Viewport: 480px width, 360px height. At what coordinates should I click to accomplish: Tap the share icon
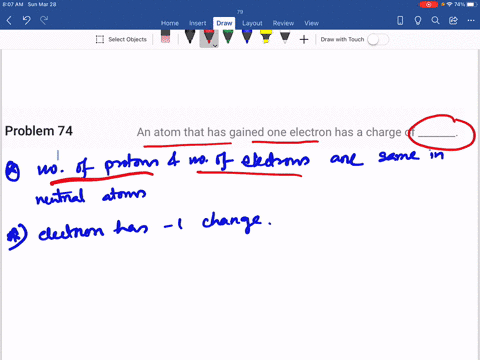[x=453, y=21]
